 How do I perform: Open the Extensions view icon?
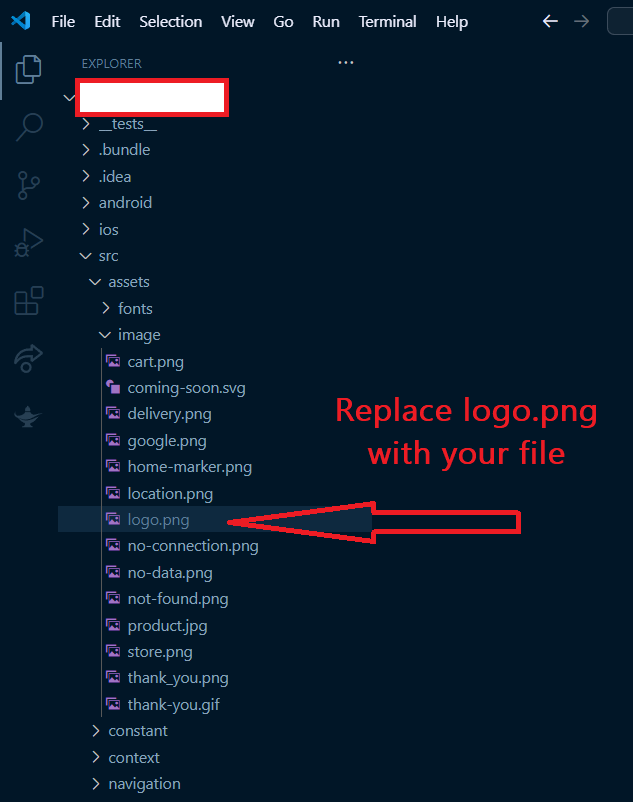(x=29, y=301)
